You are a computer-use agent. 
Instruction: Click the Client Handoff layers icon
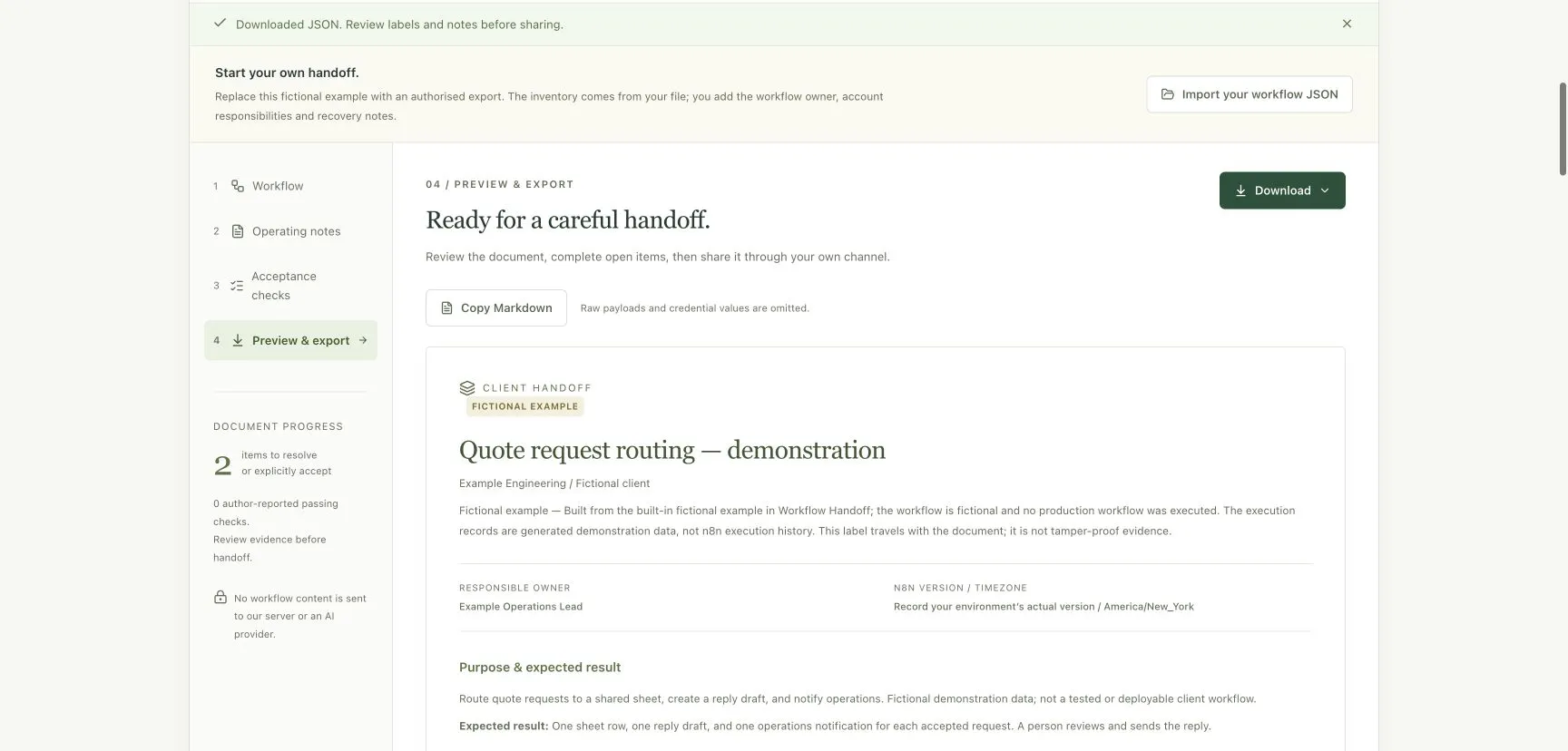pos(467,388)
